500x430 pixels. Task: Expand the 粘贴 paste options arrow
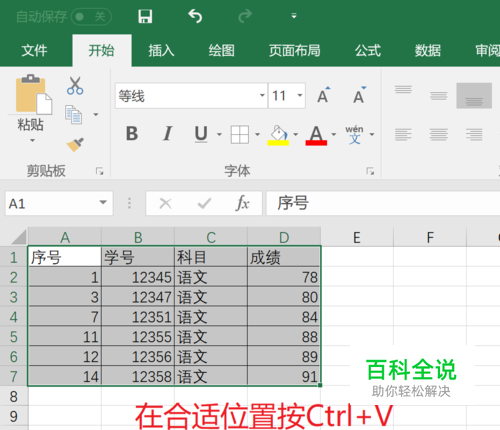32,141
